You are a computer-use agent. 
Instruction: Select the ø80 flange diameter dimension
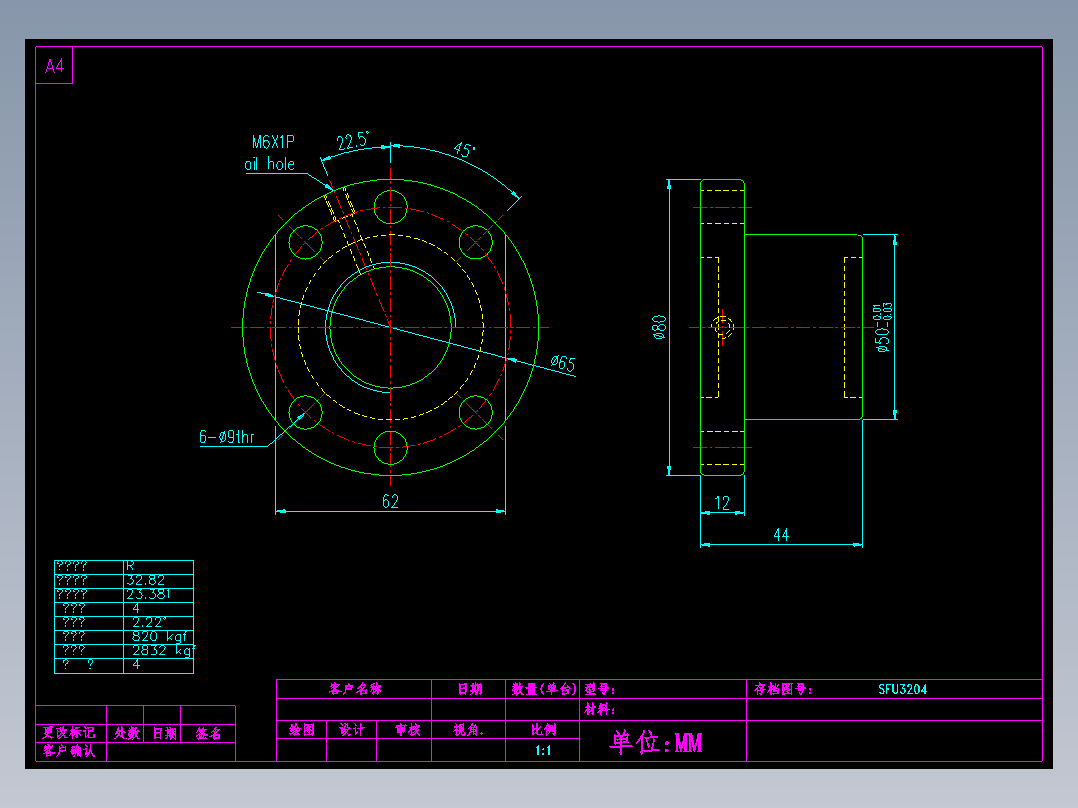click(659, 327)
